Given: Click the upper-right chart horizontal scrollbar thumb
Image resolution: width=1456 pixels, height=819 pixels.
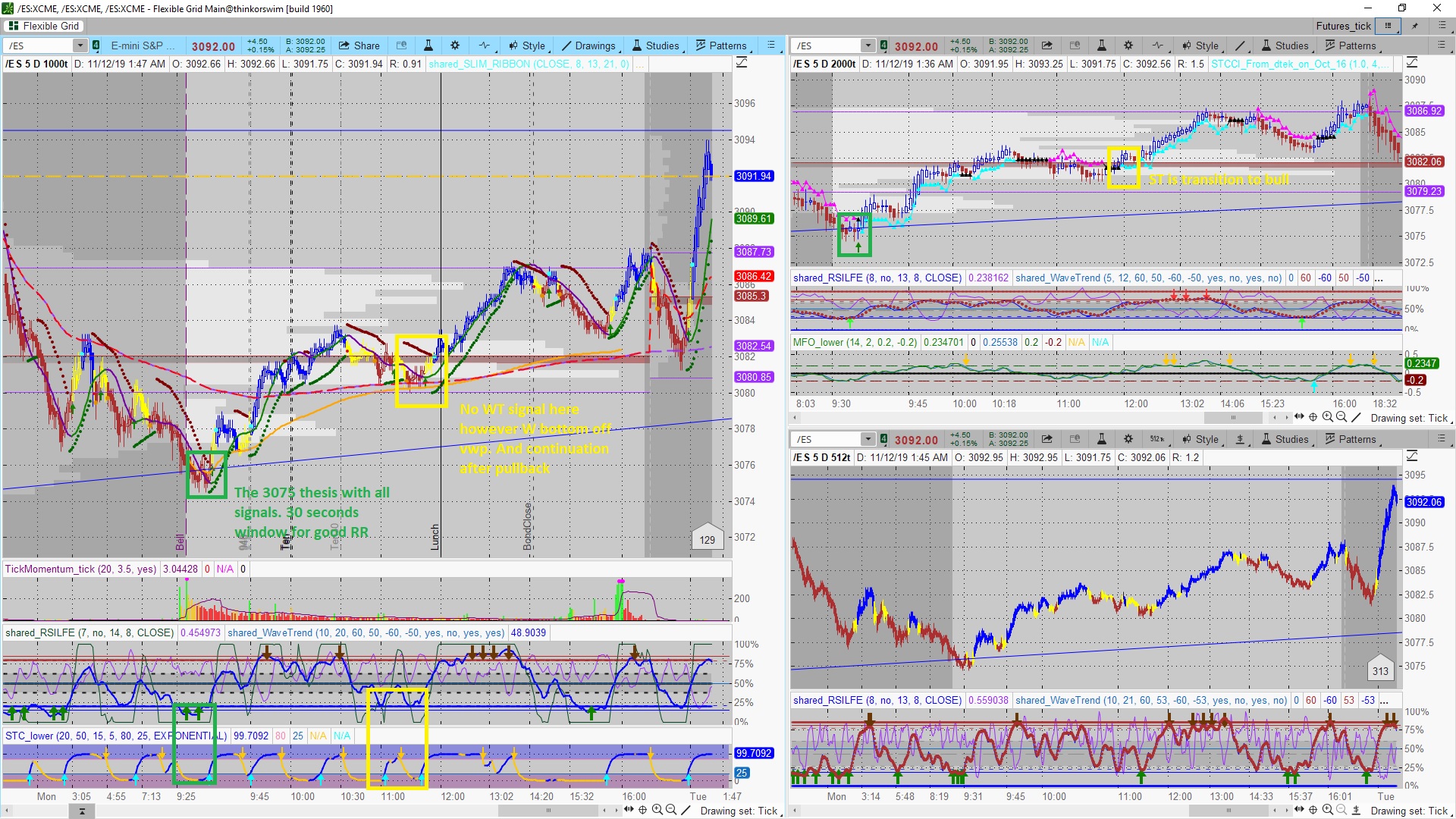Looking at the screenshot, I should coord(1233,418).
